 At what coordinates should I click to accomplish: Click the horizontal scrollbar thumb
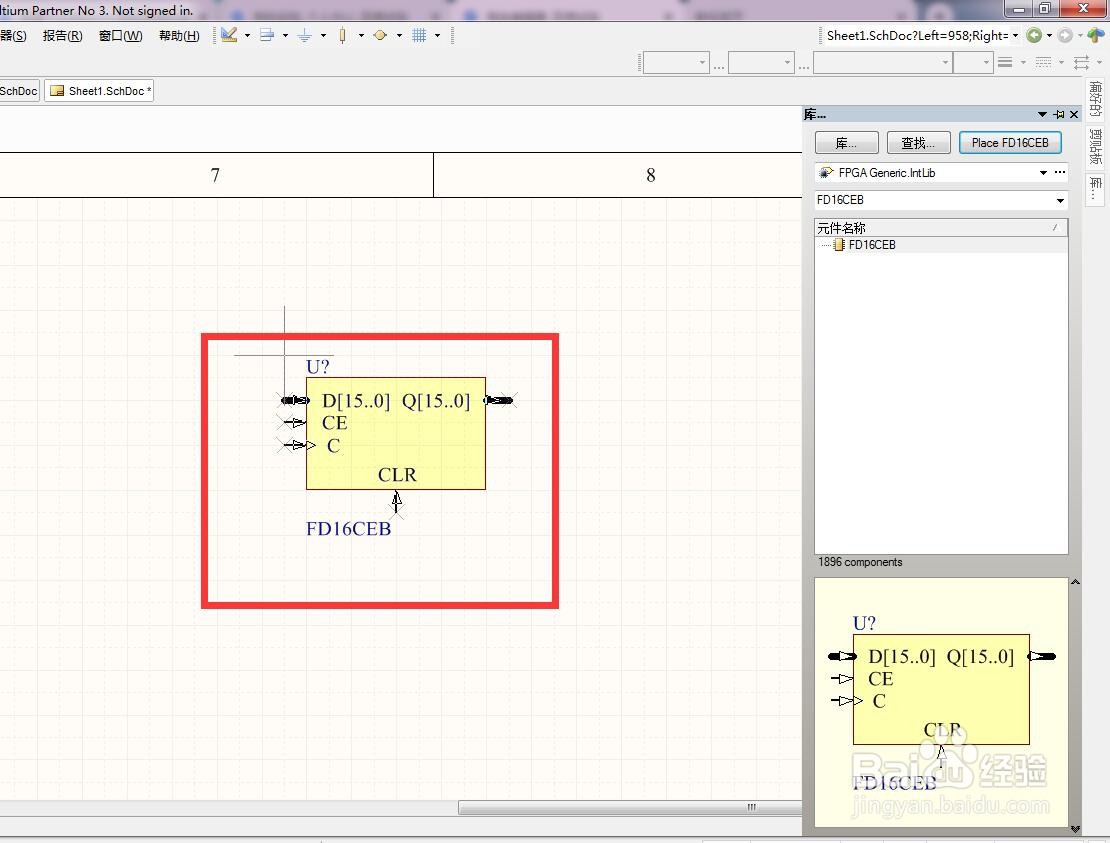point(630,808)
